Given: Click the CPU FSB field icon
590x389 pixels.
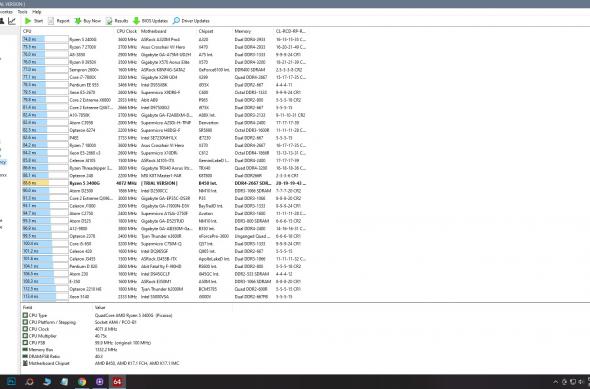Looking at the screenshot, I should click(25, 343).
